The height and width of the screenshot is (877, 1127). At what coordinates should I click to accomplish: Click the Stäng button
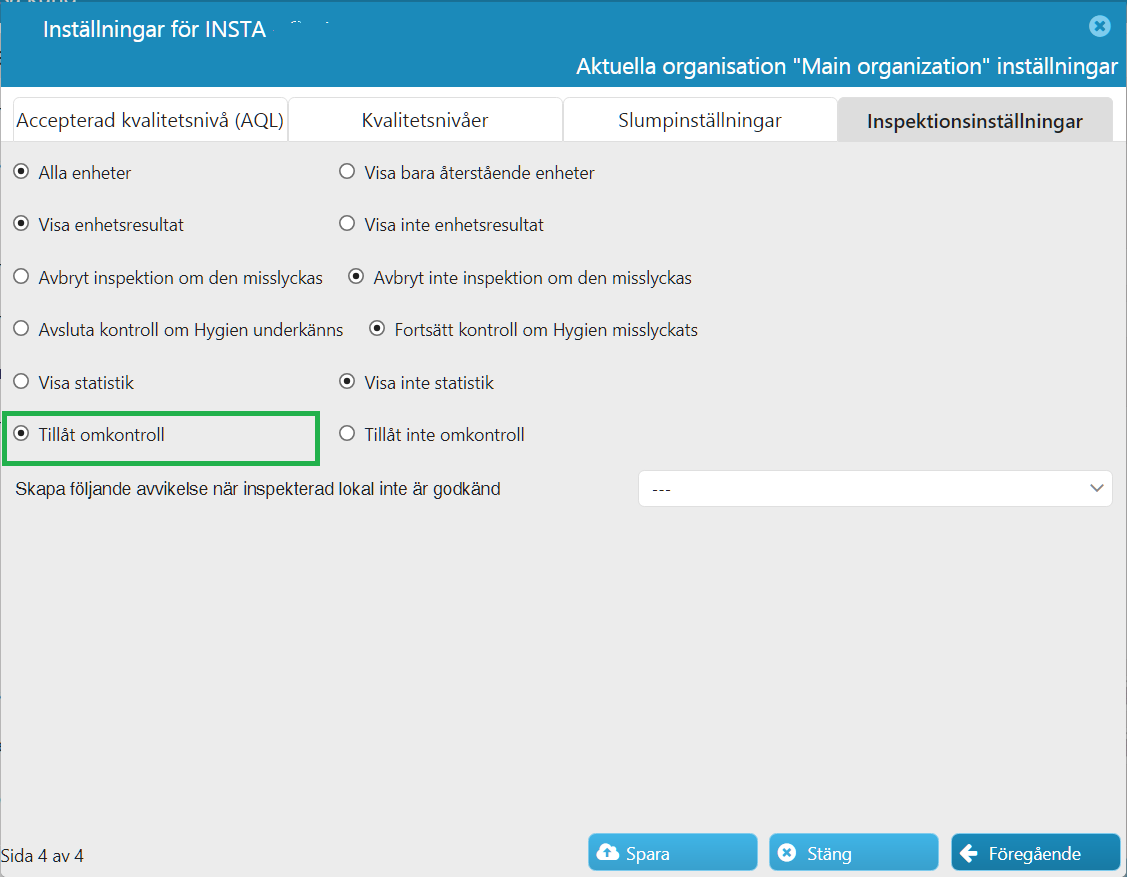pyautogui.click(x=854, y=853)
